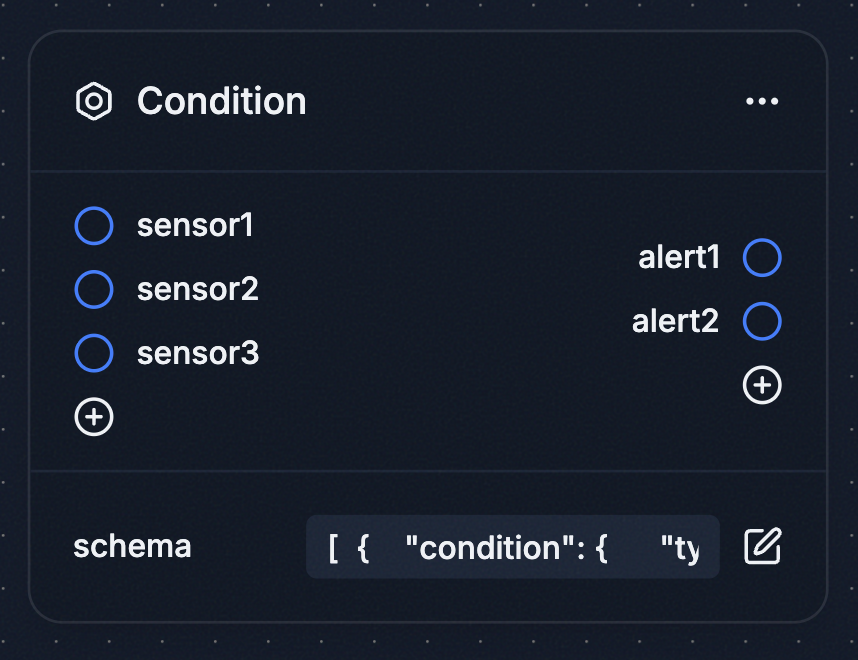Click the Condition node hexagon icon
The height and width of the screenshot is (660, 858).
tap(93, 101)
